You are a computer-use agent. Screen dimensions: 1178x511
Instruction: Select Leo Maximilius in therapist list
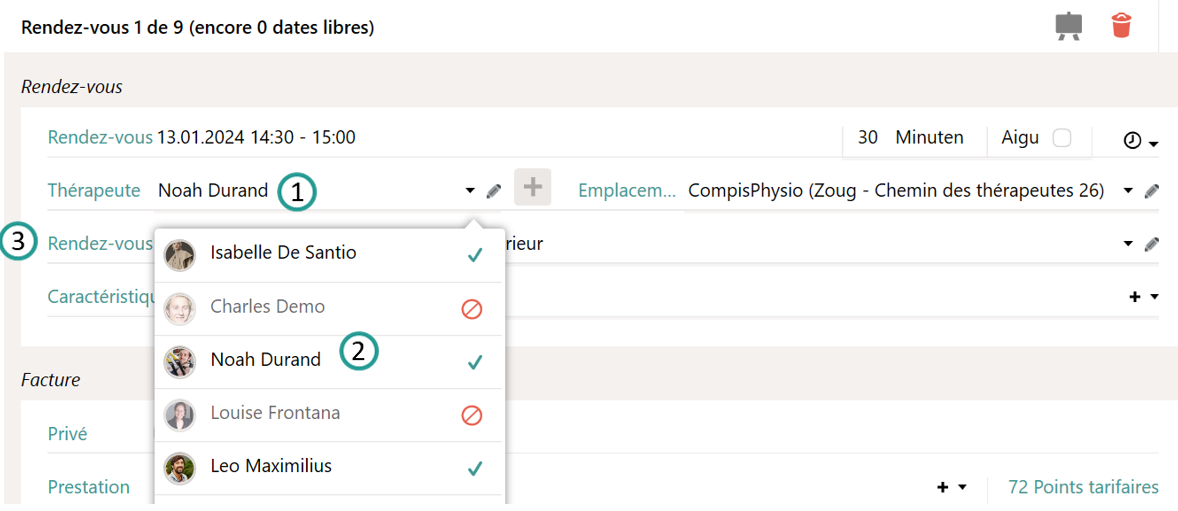271,466
